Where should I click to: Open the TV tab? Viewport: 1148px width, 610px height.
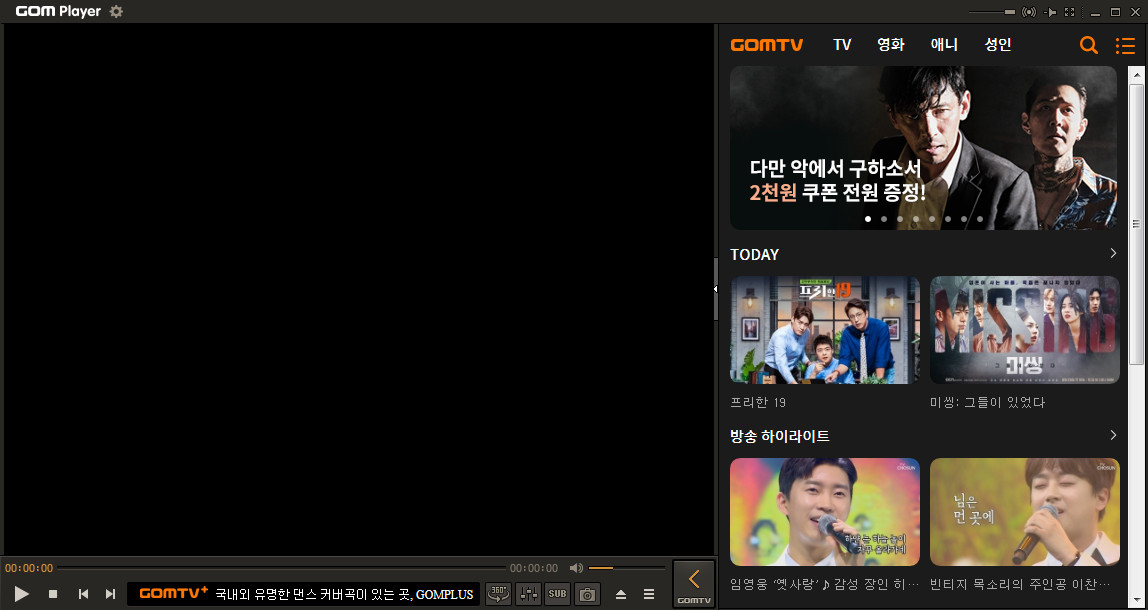842,45
